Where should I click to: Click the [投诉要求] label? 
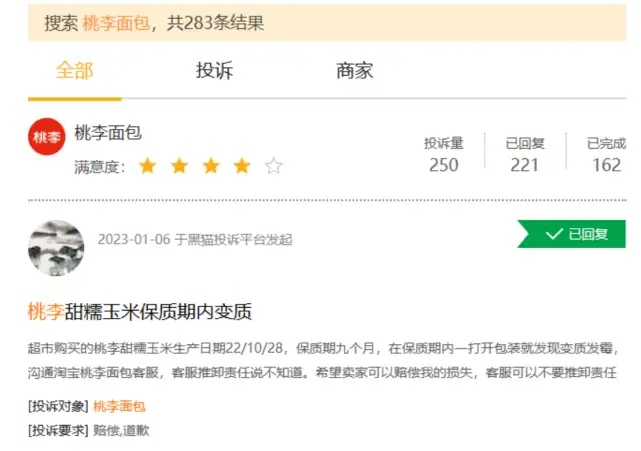58,430
